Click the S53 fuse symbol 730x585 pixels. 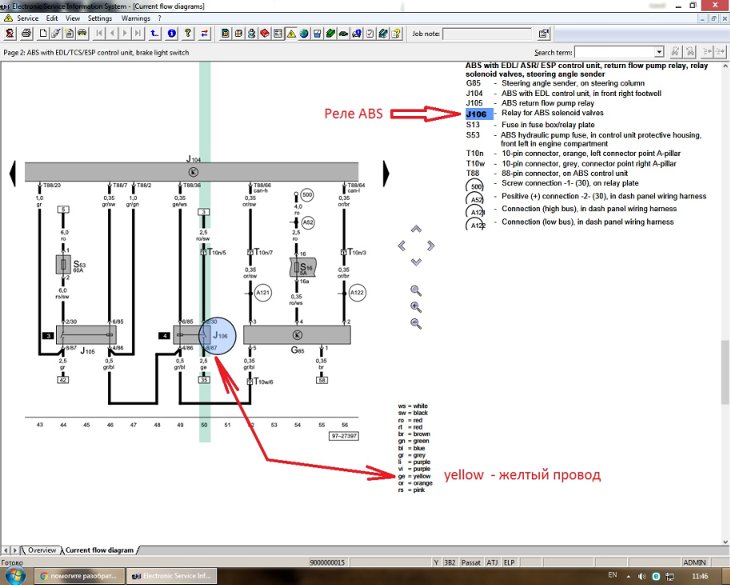pyautogui.click(x=63, y=264)
